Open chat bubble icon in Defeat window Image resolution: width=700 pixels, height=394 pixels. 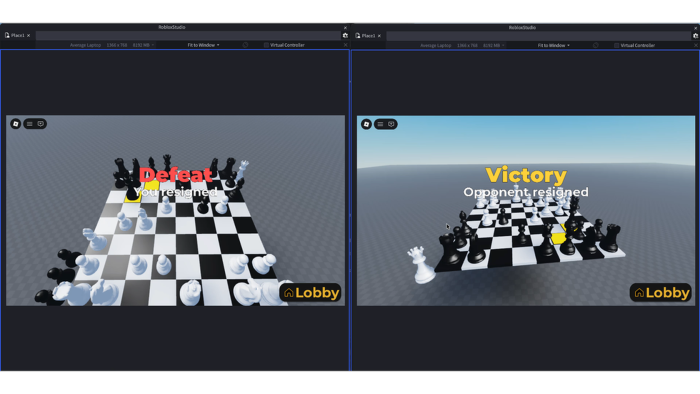pyautogui.click(x=41, y=124)
